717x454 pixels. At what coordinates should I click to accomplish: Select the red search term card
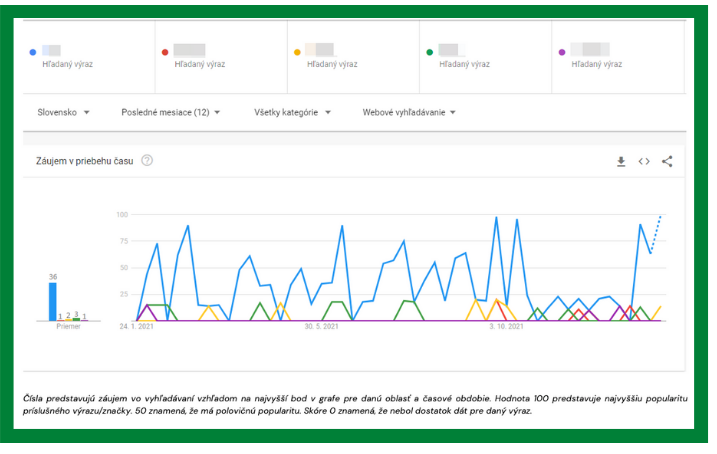pyautogui.click(x=221, y=57)
